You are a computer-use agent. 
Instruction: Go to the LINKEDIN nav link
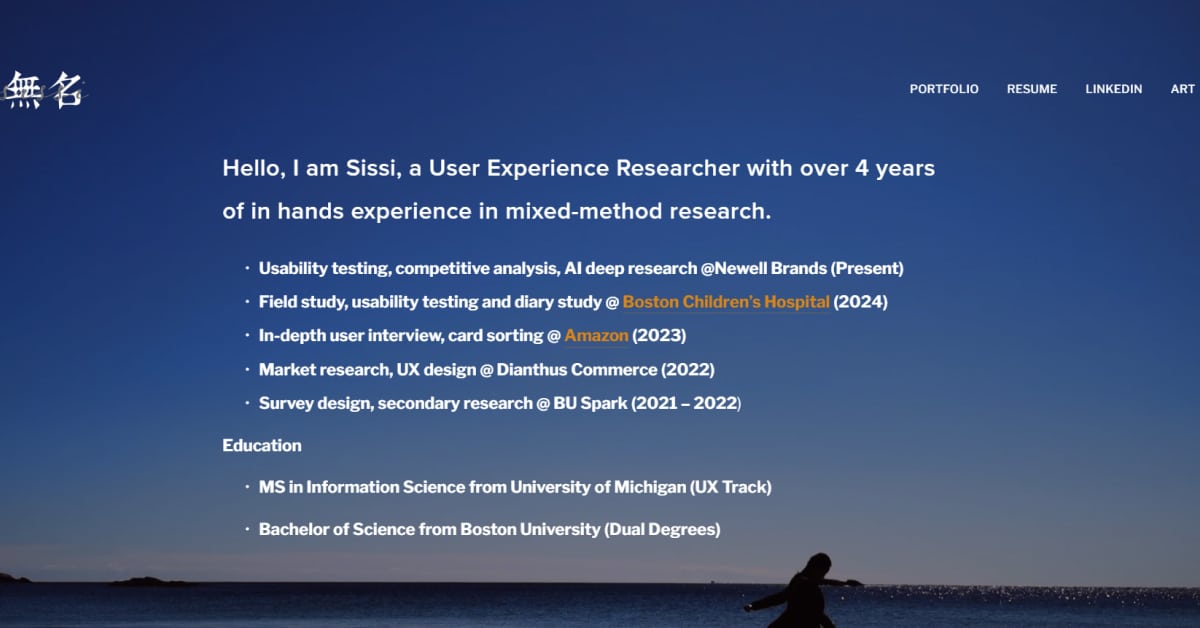[1114, 89]
